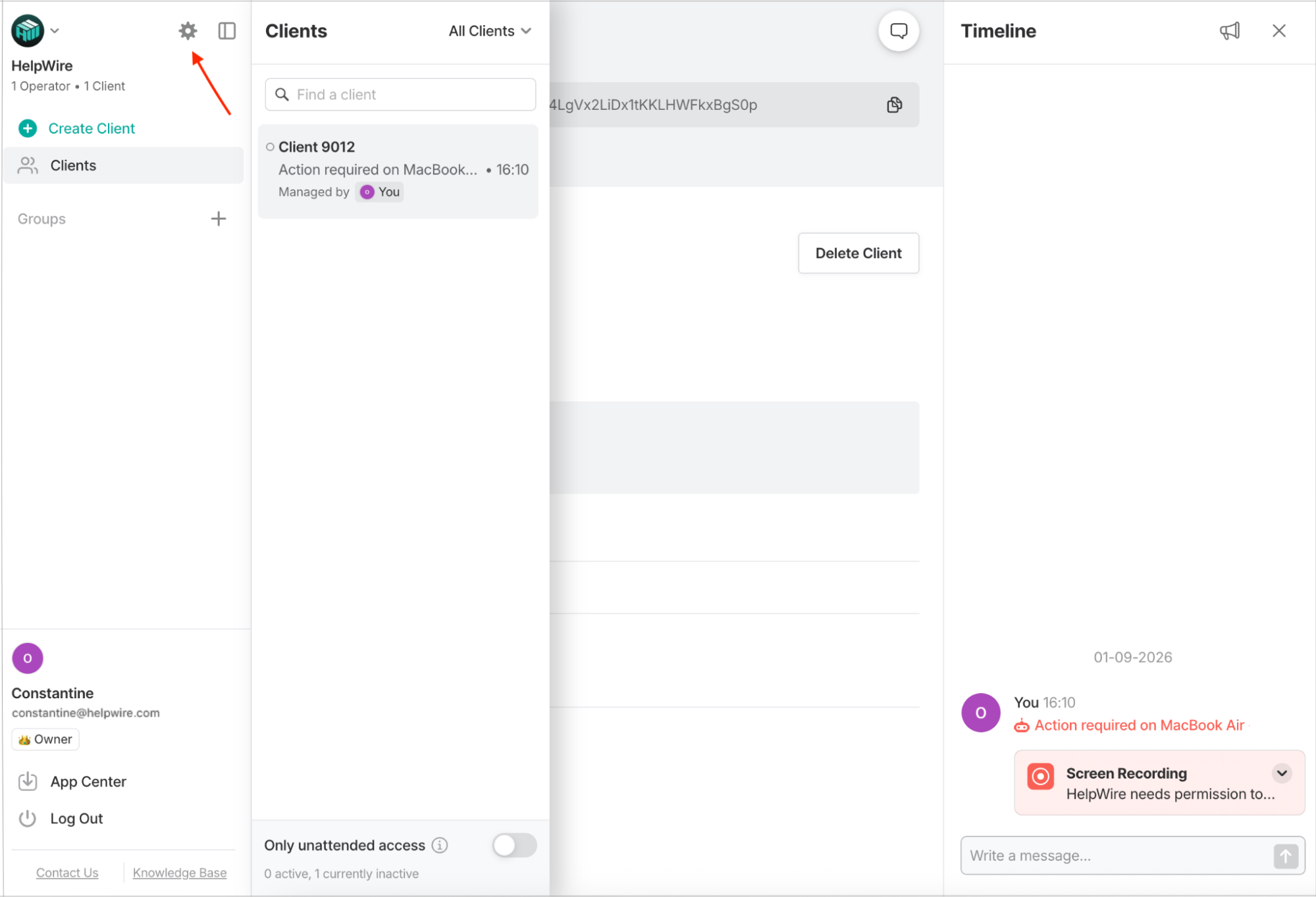Click the Constantine profile avatar
Screen dimensions: 1316x897
(28, 658)
